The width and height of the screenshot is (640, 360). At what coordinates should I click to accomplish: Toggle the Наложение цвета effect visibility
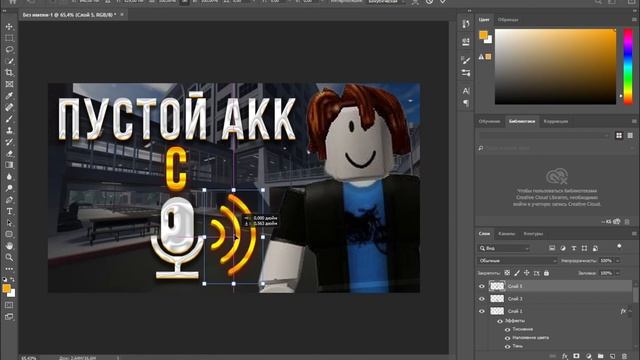point(507,338)
